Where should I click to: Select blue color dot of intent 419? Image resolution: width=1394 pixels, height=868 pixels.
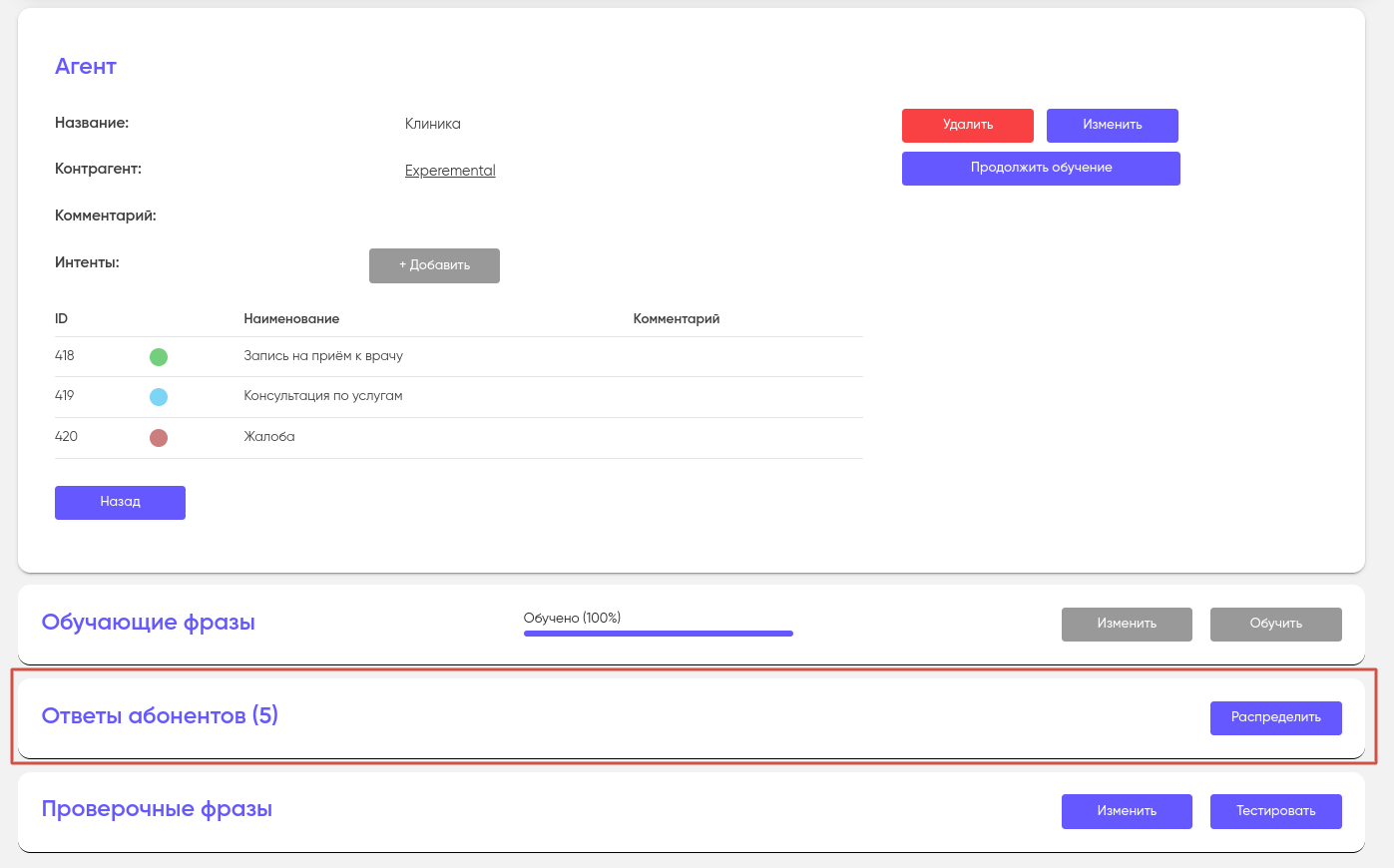[159, 397]
